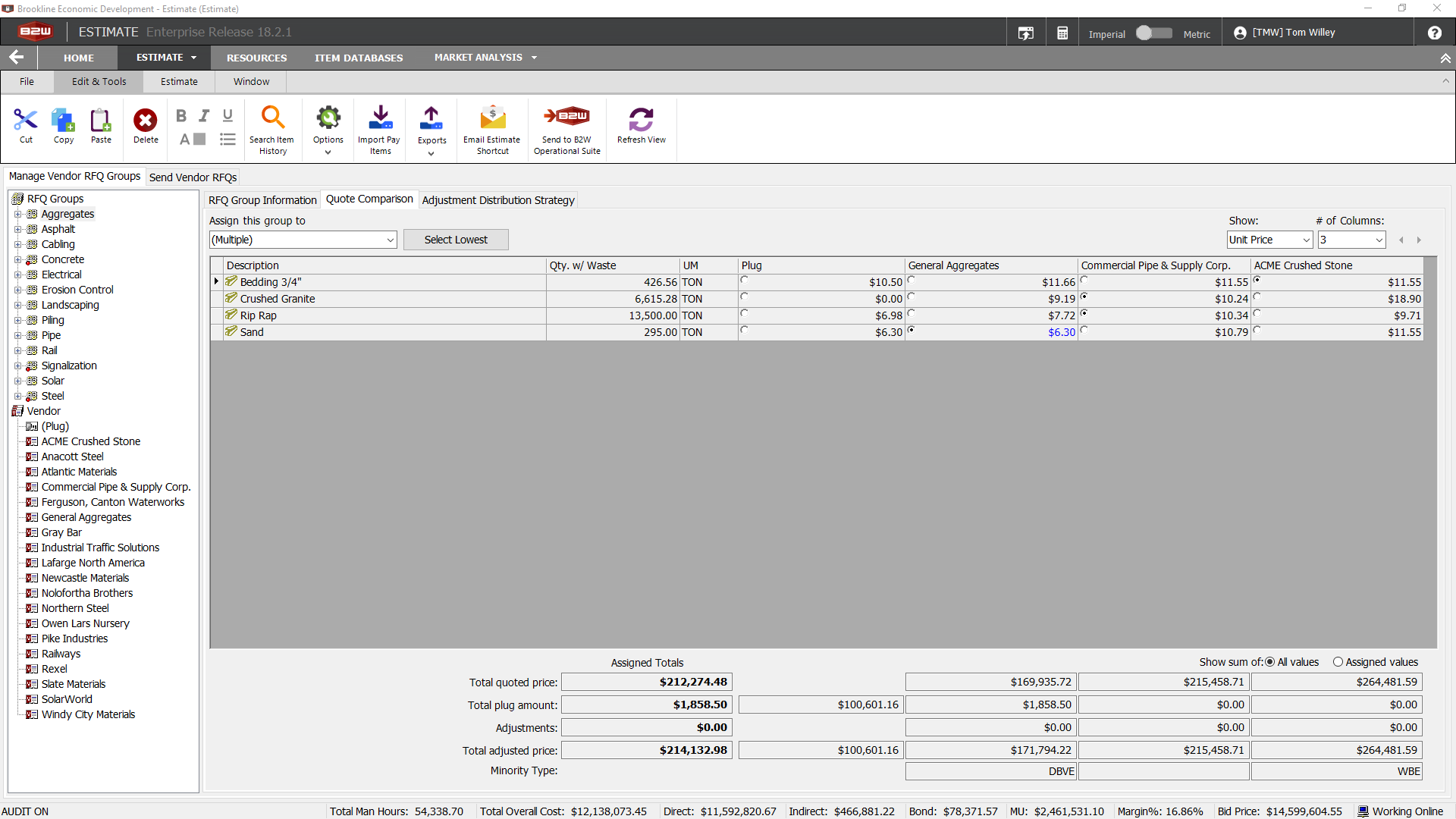Click the Description column header
Screen dimensions: 1456x819
tap(385, 265)
